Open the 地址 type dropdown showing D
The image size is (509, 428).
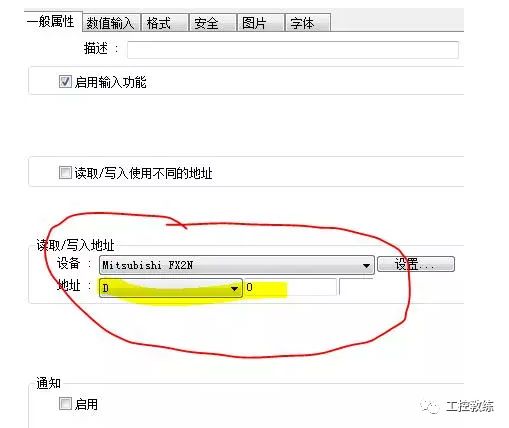(171, 288)
